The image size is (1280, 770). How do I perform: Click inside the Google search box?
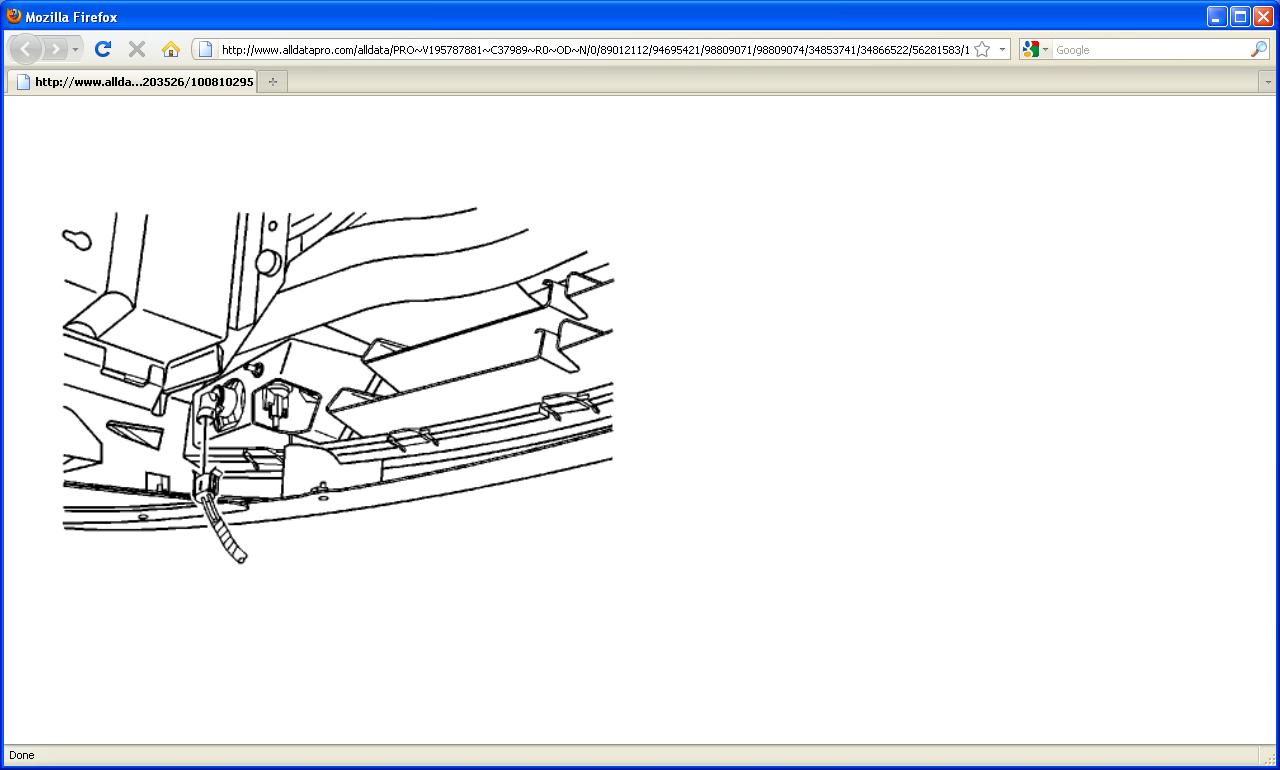coord(1150,50)
